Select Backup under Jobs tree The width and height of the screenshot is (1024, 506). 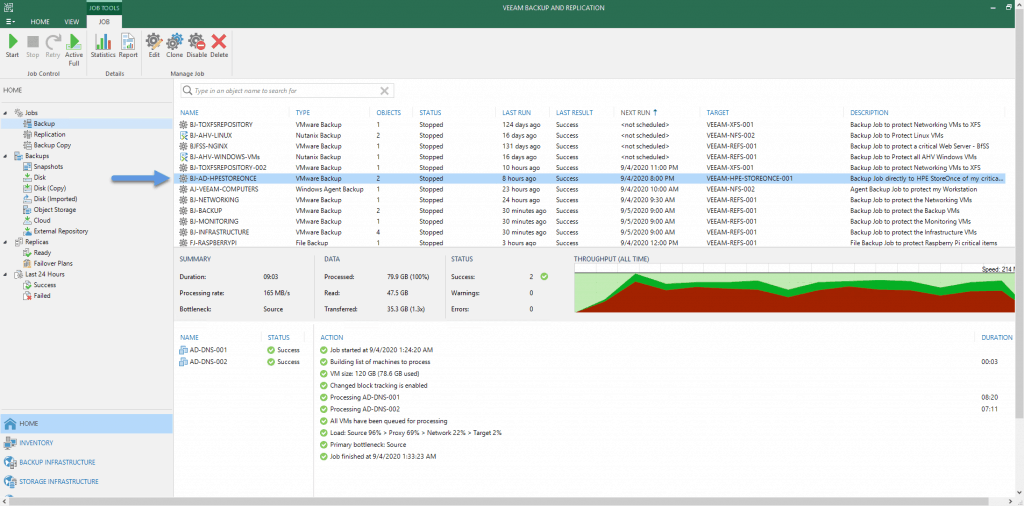click(44, 123)
